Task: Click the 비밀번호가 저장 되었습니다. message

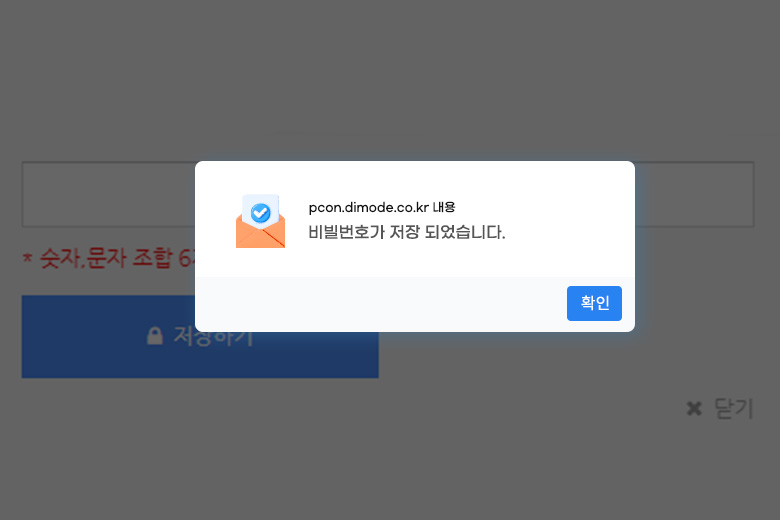Action: (406, 232)
